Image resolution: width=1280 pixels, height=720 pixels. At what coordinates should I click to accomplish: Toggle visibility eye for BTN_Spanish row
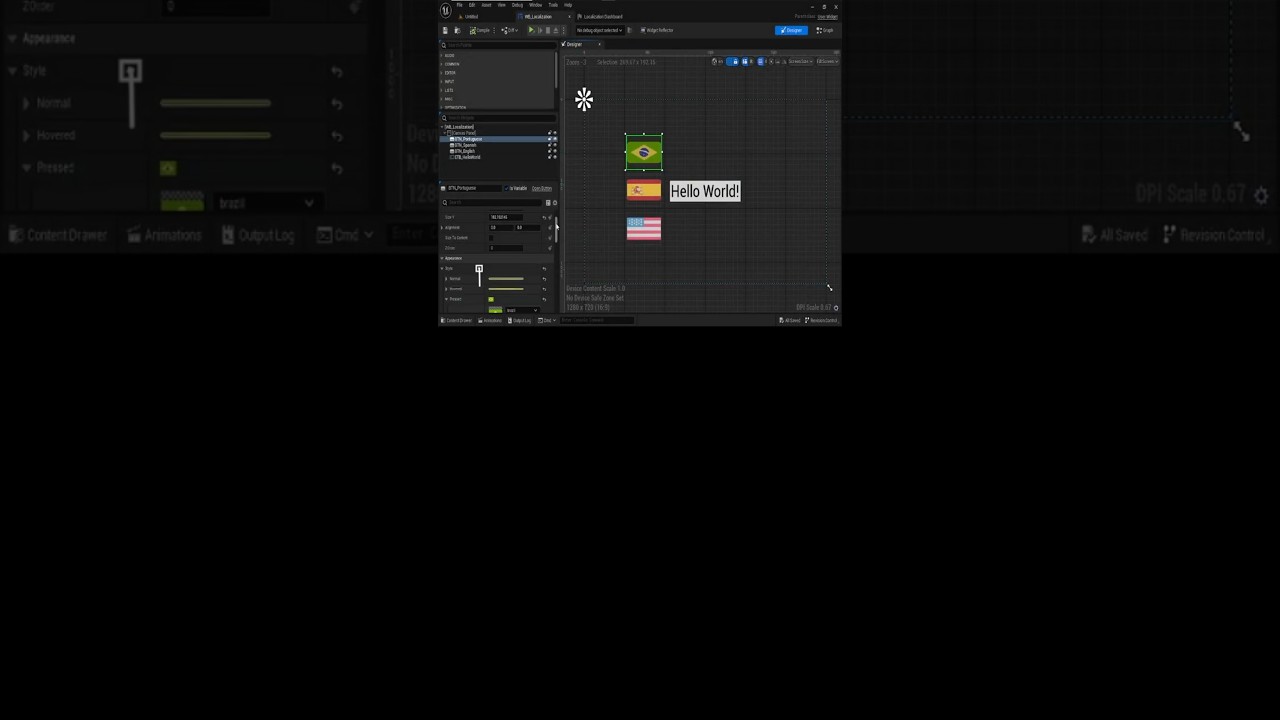click(555, 145)
